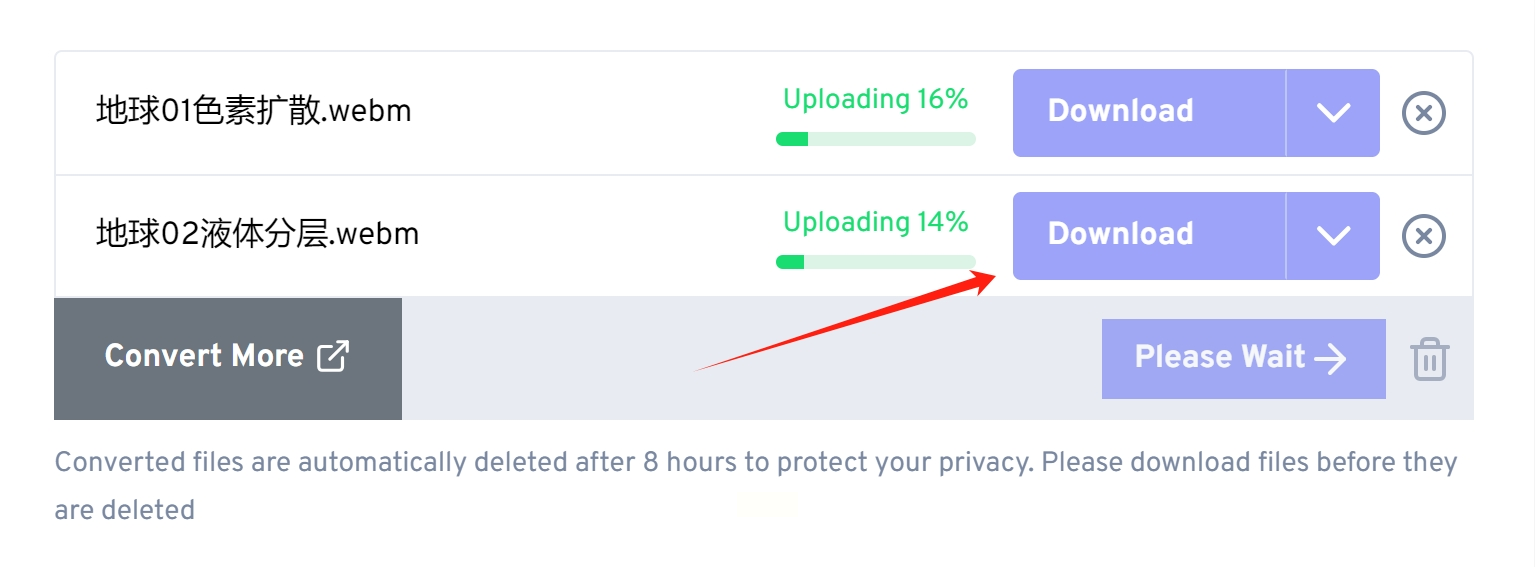Click the file name 地球01色素扩散.webm
The height and width of the screenshot is (567, 1535).
pyautogui.click(x=254, y=110)
